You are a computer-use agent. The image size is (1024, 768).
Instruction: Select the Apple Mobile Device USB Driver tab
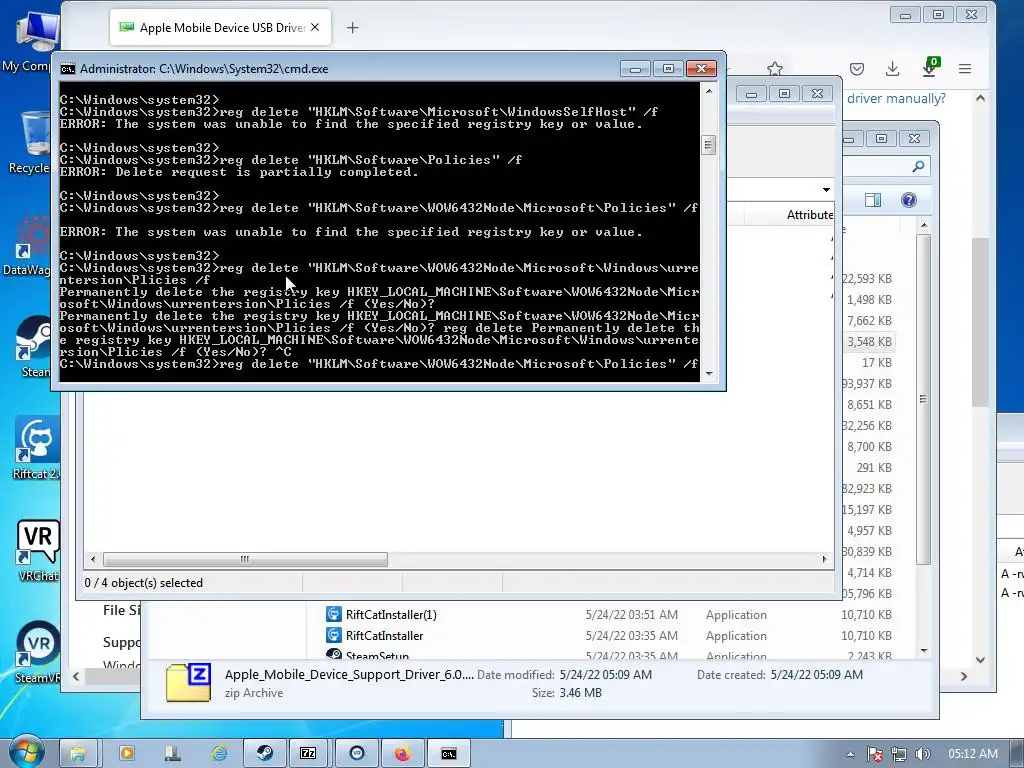221,27
